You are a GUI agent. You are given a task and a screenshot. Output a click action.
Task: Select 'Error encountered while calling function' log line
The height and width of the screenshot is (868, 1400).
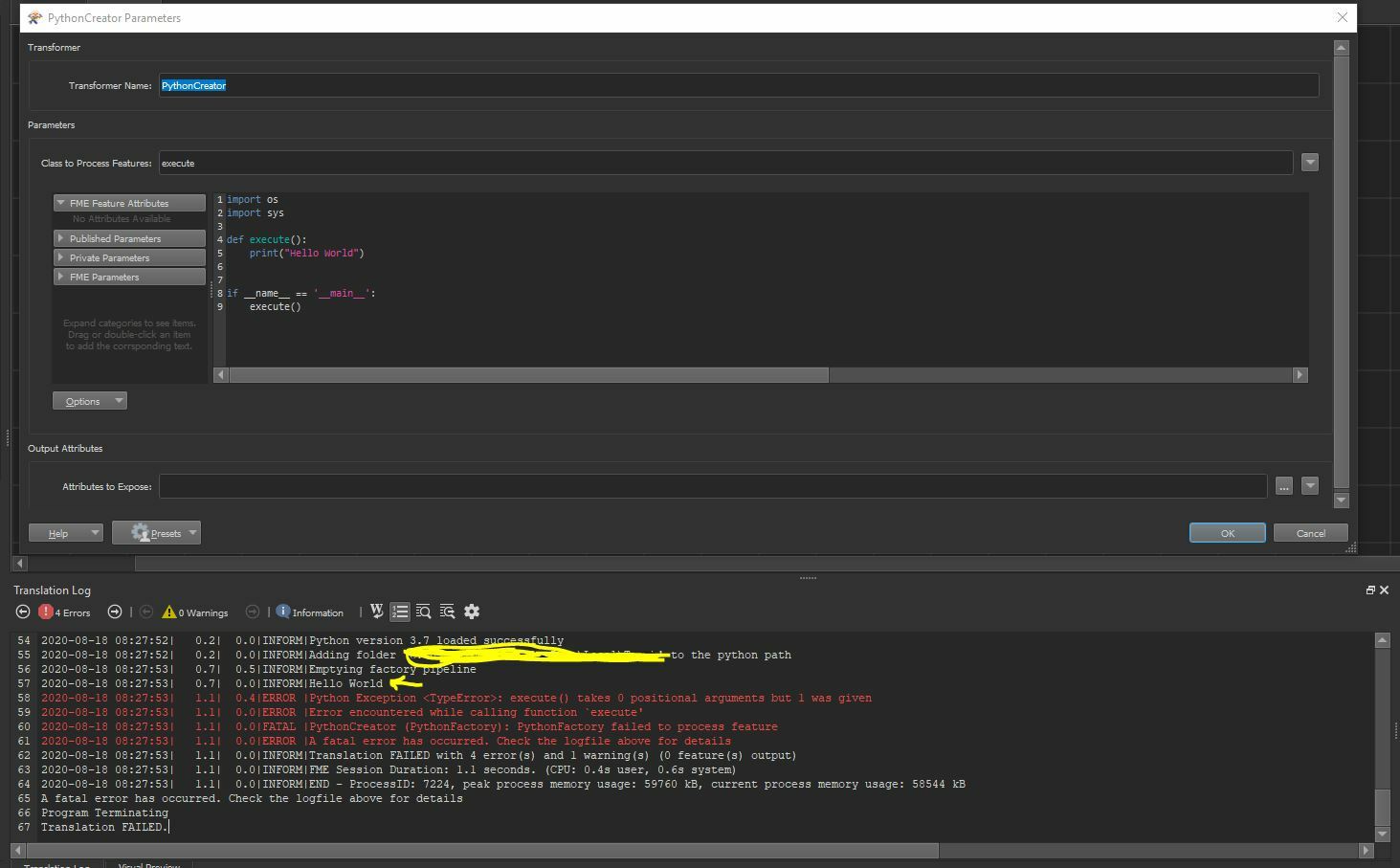(343, 712)
